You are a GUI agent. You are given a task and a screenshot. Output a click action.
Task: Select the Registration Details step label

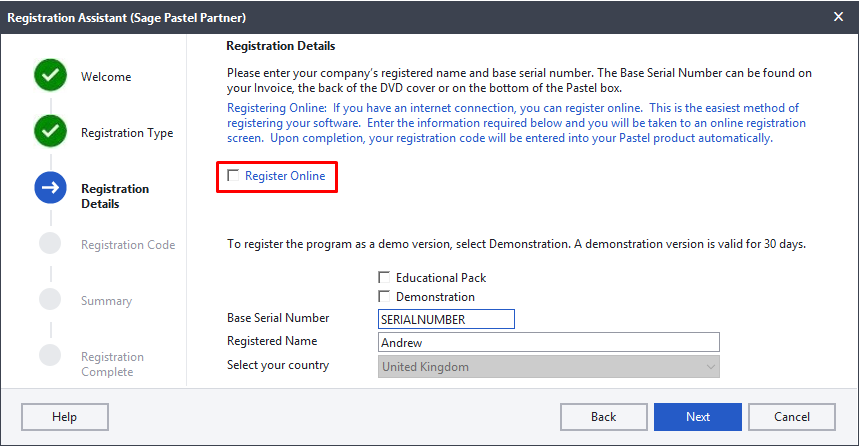[115, 196]
